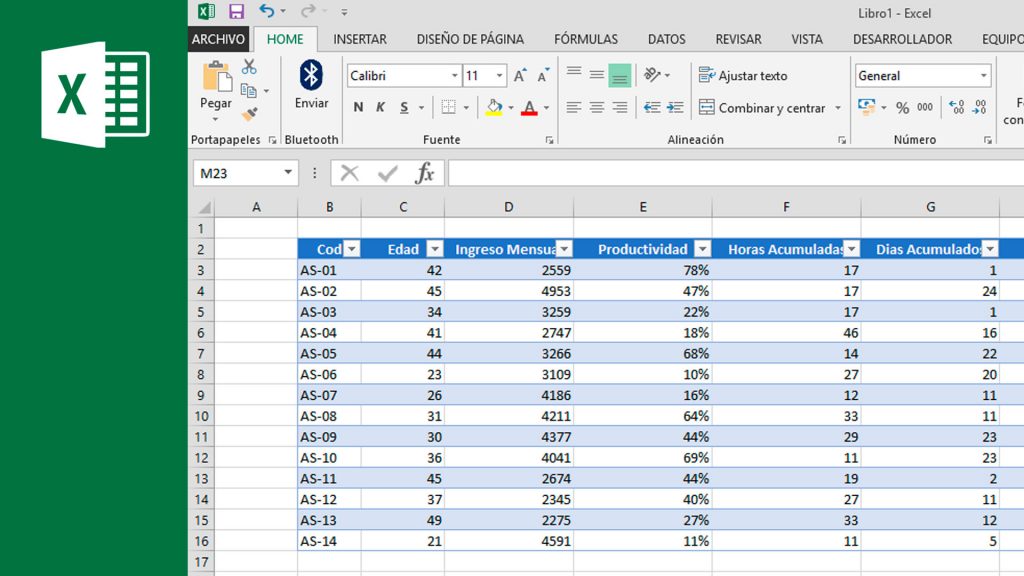Toggle underline with the S button

pos(403,104)
